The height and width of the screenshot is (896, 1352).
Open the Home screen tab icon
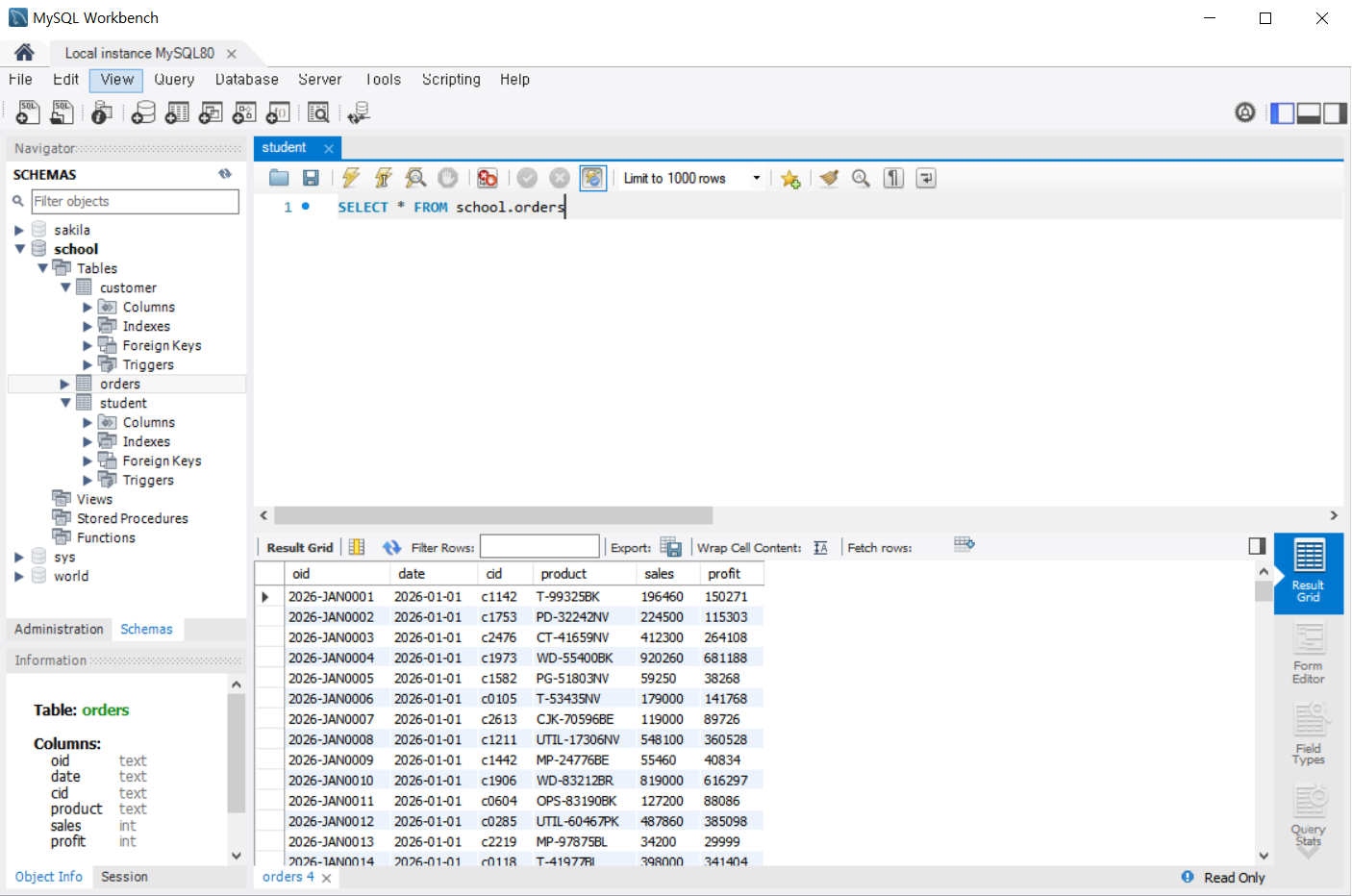[x=24, y=52]
